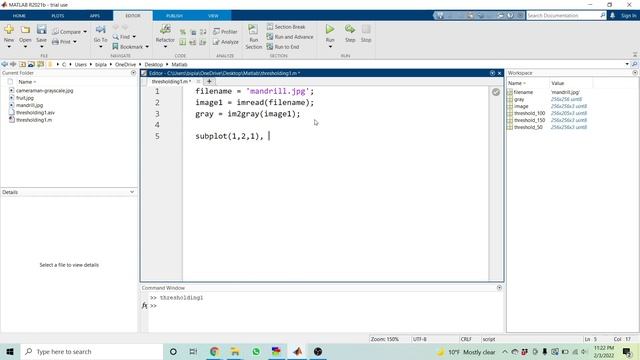Image resolution: width=640 pixels, height=360 pixels.
Task: Select thresholding1.asv in Current Folder
Action: coord(35,113)
